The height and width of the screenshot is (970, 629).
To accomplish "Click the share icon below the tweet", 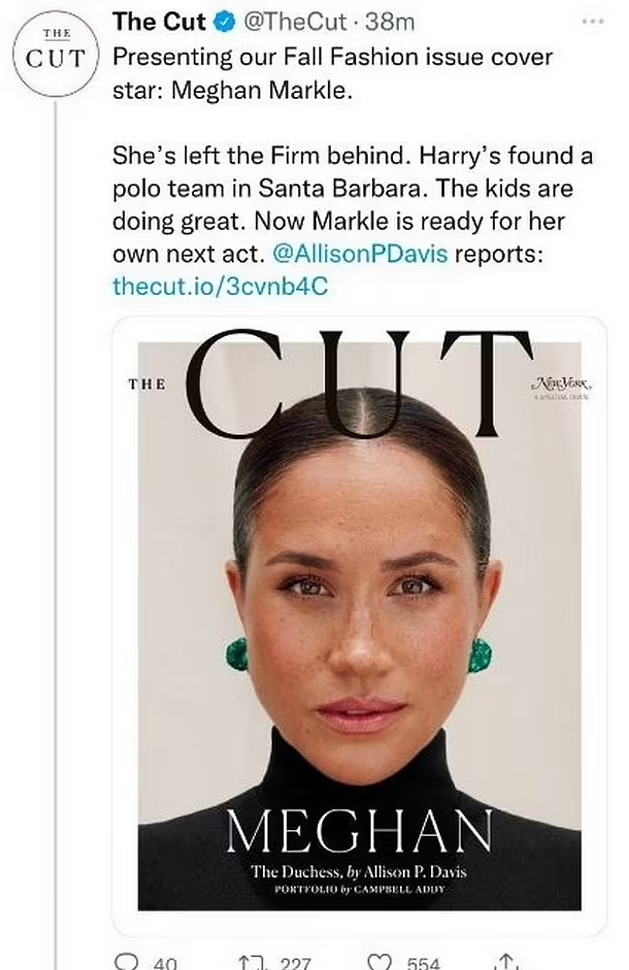I will point(507,962).
